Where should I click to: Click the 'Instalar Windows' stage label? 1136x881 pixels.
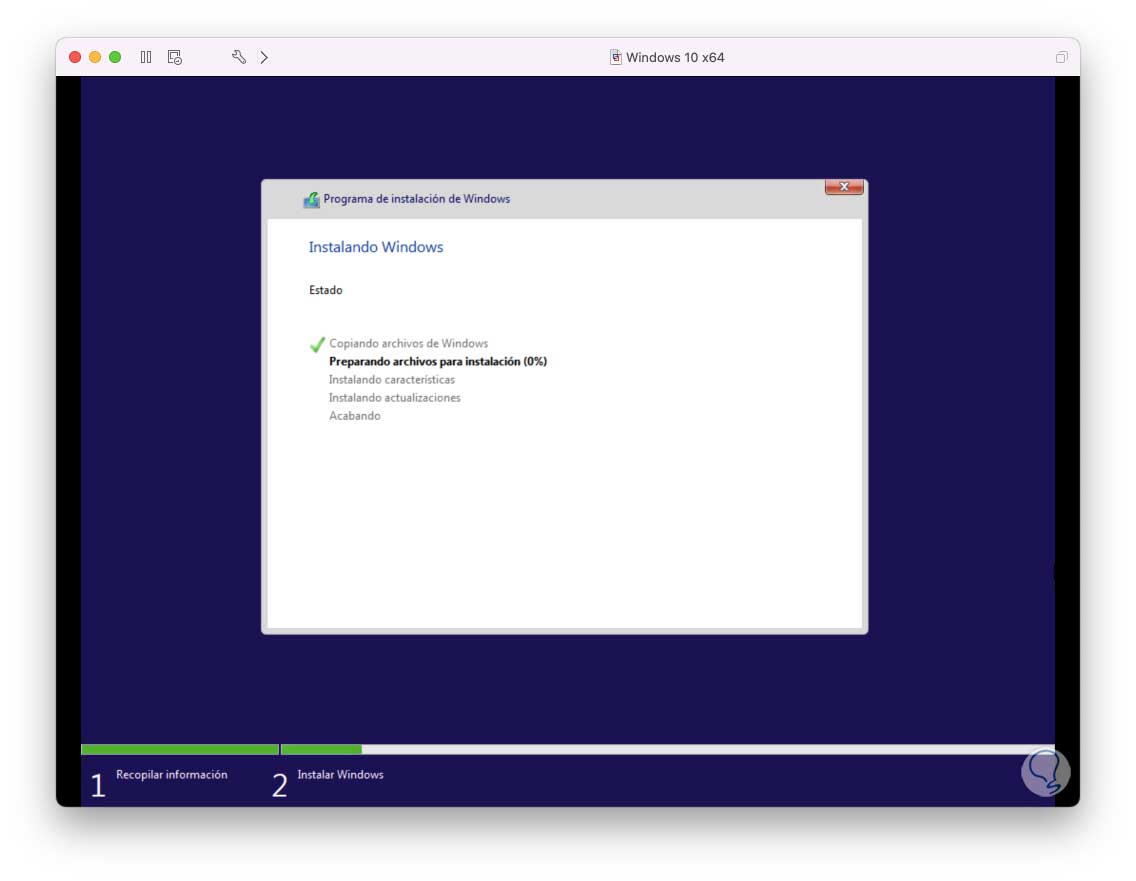pyautogui.click(x=341, y=774)
